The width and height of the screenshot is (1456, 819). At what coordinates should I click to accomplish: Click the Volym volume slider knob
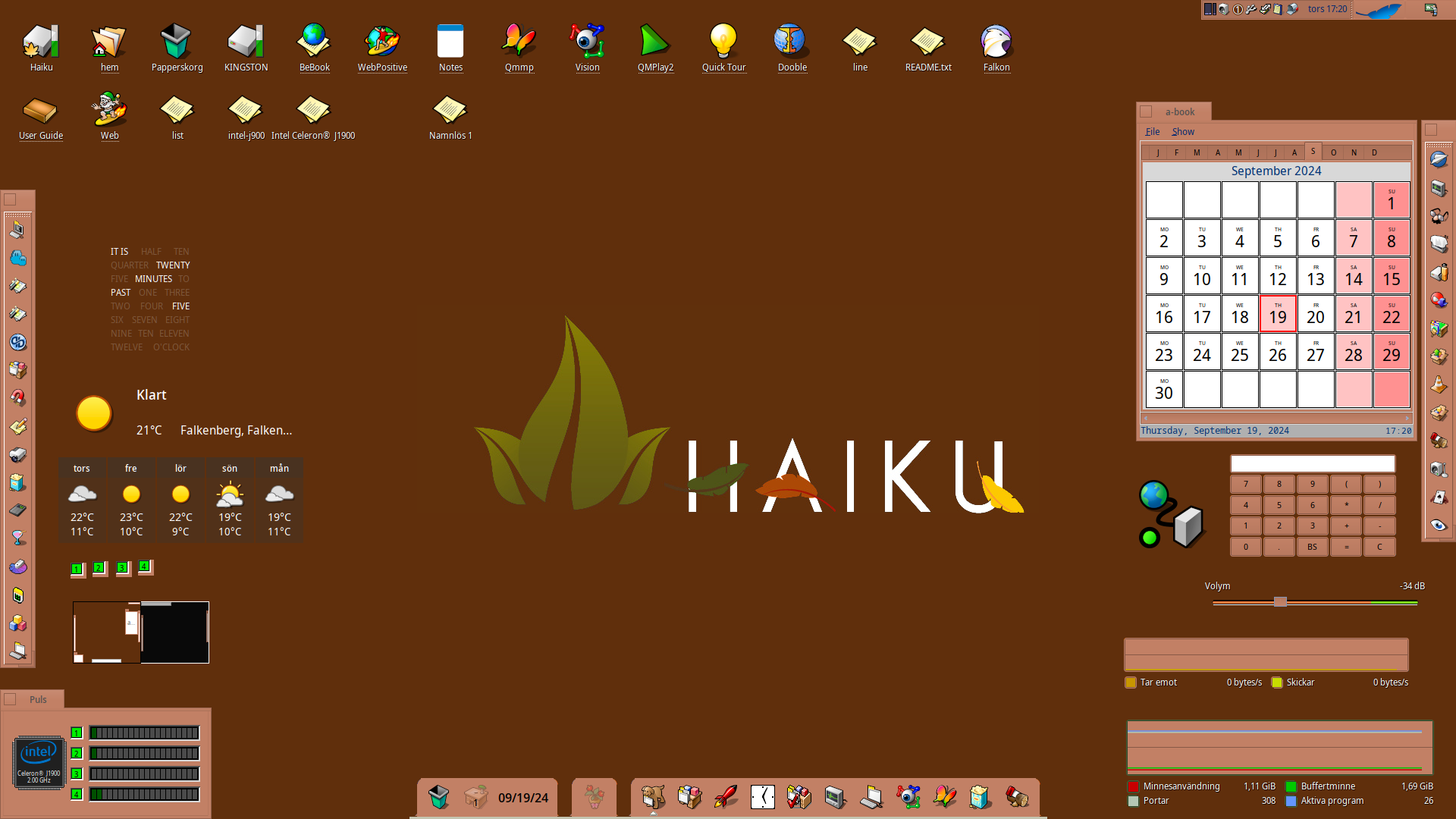[x=1280, y=602]
